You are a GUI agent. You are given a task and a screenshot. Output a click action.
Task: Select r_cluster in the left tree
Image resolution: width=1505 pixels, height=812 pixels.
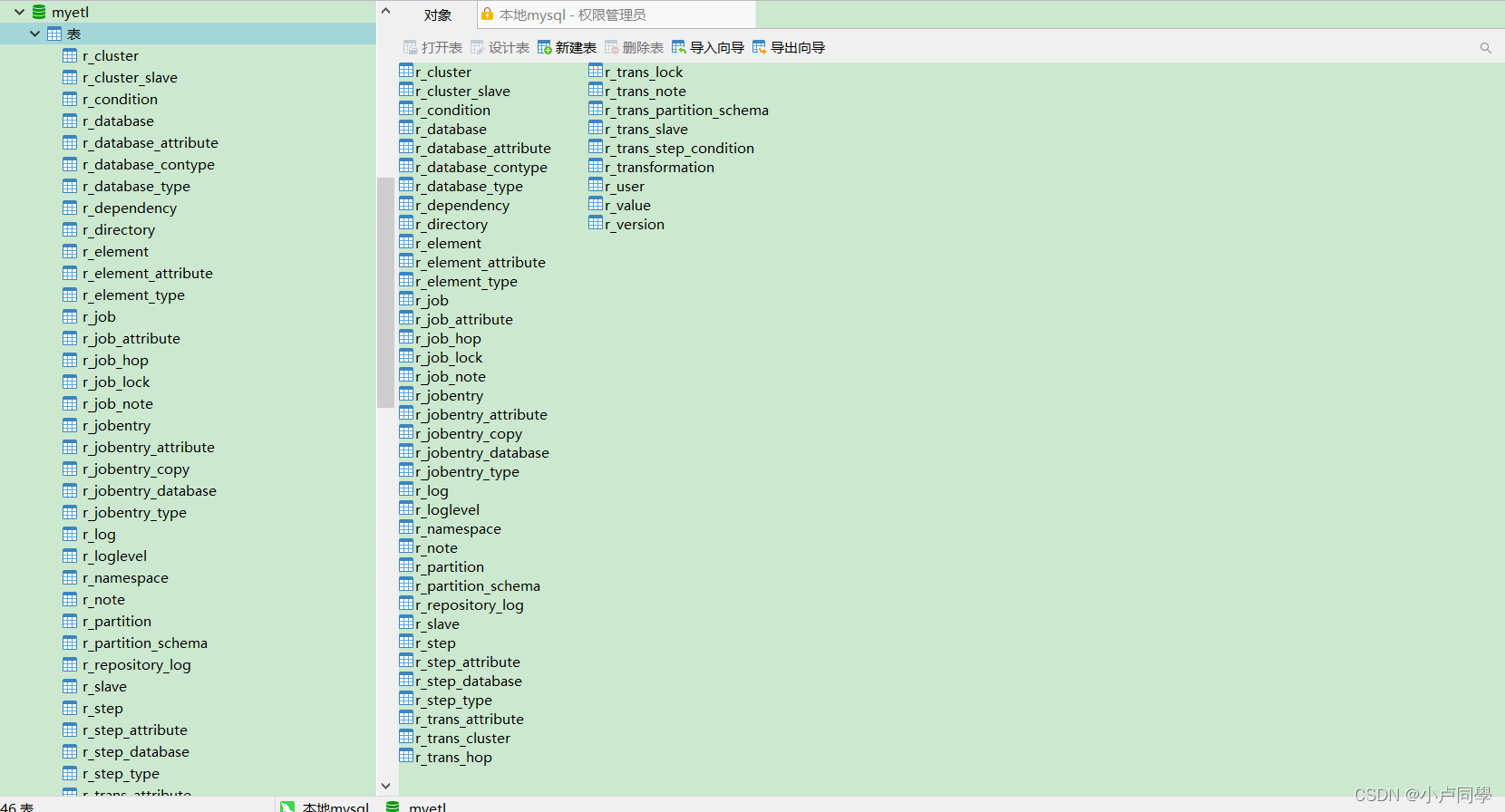point(111,55)
